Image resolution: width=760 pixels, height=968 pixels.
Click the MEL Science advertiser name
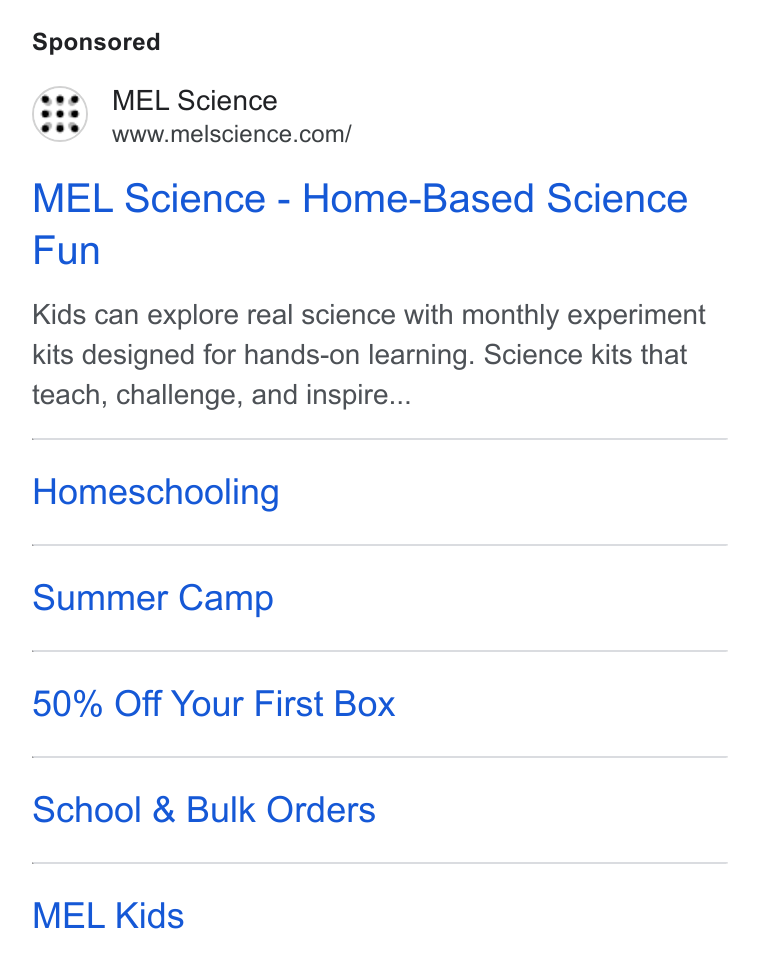click(194, 101)
